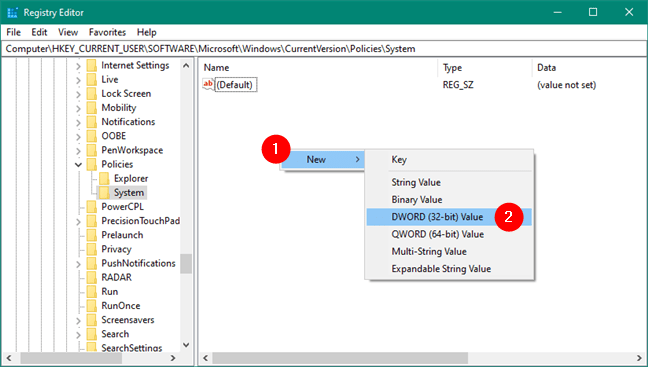Screen dimensions: 648x367
Task: Click the Notifications folder icon
Action: pyautogui.click(x=92, y=122)
